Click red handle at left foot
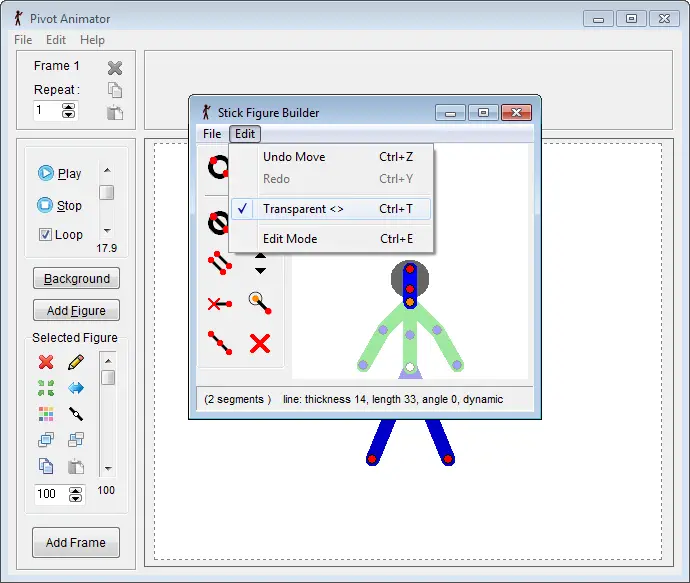 pyautogui.click(x=372, y=459)
